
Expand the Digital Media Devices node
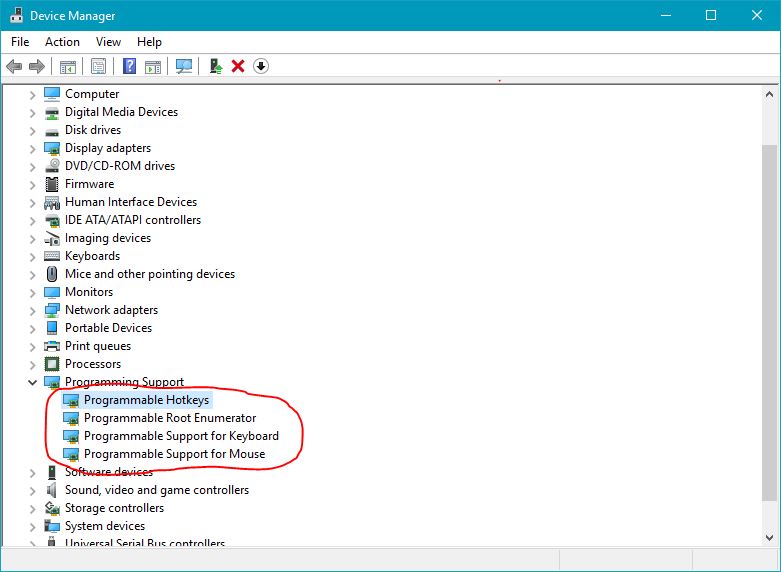tap(32, 113)
